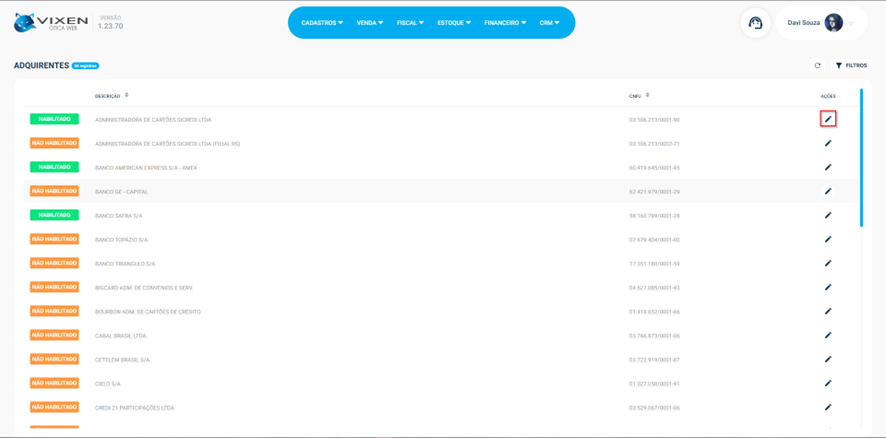
Task: Expand the Estoque dropdown menu
Action: point(454,23)
